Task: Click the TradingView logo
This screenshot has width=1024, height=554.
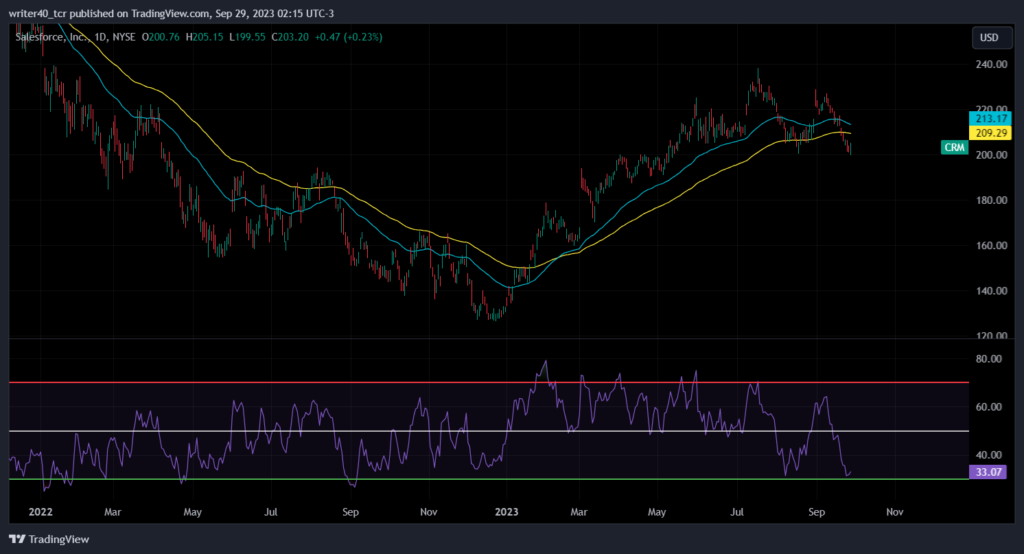Action: tap(49, 539)
